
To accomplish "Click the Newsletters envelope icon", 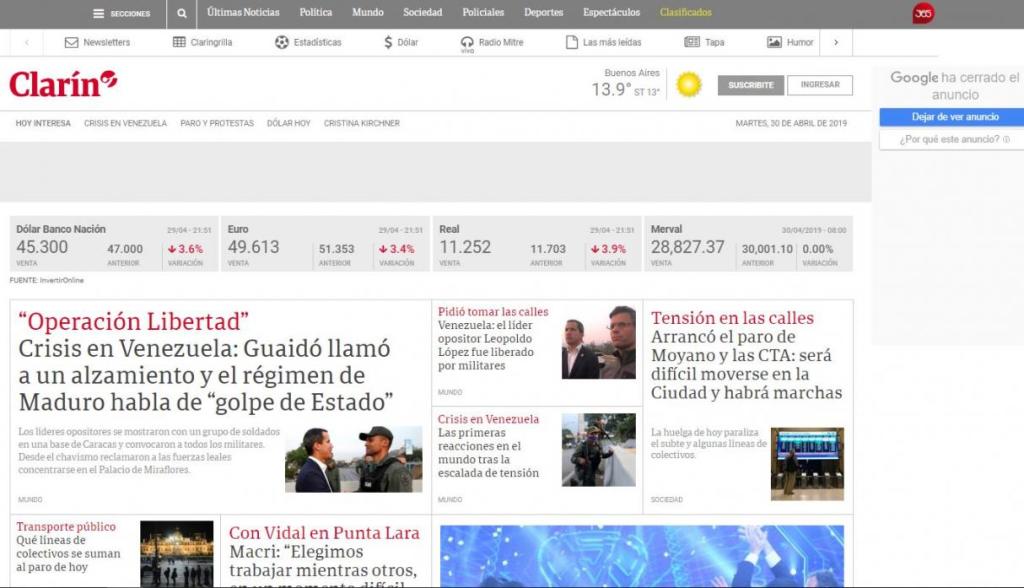I will tap(71, 42).
